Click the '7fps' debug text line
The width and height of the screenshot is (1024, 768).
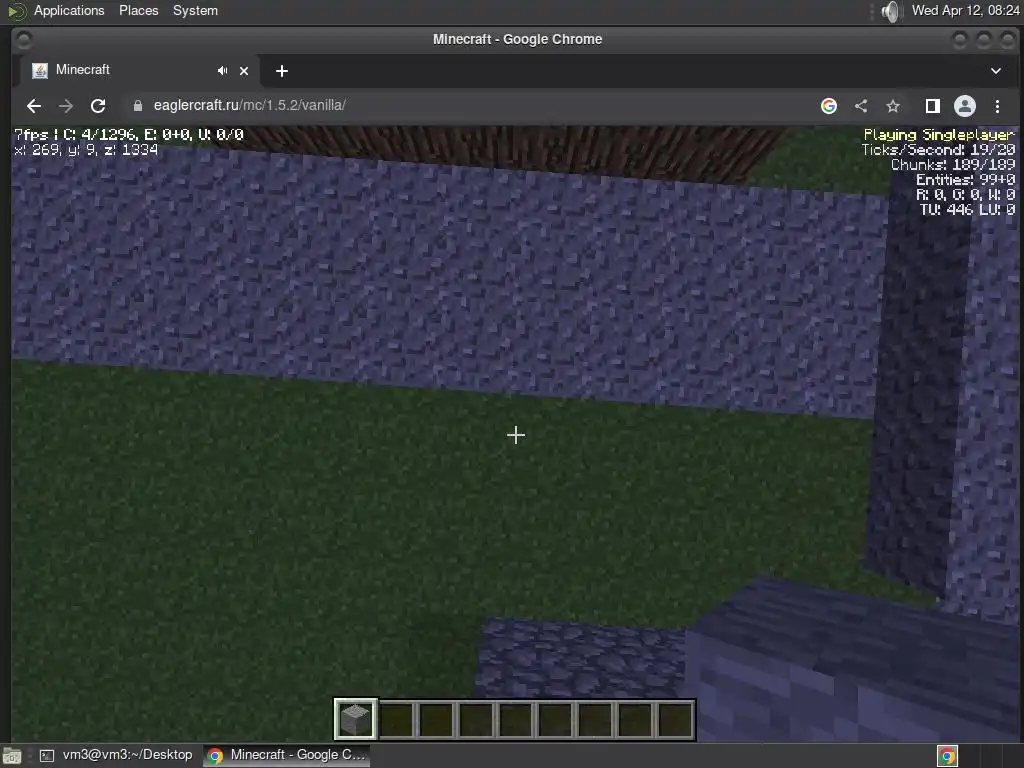129,135
